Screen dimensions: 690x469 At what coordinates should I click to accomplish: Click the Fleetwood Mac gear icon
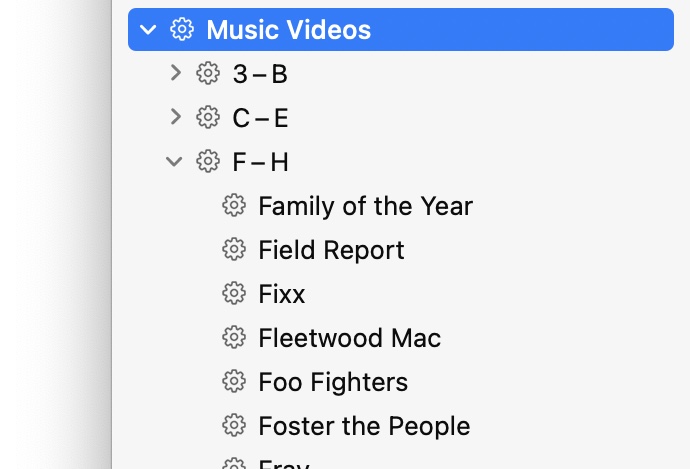point(233,338)
